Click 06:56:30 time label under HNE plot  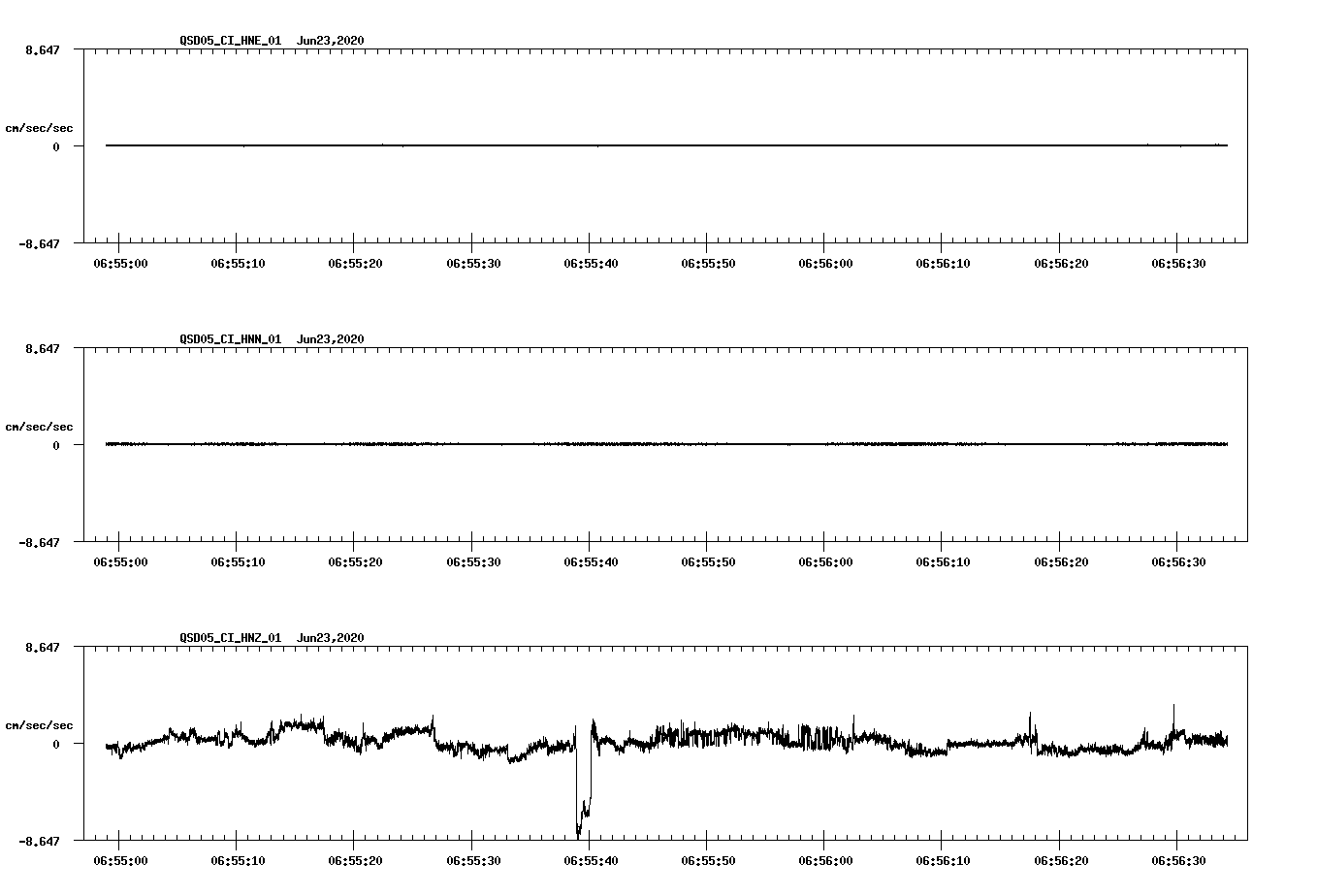(x=1179, y=264)
